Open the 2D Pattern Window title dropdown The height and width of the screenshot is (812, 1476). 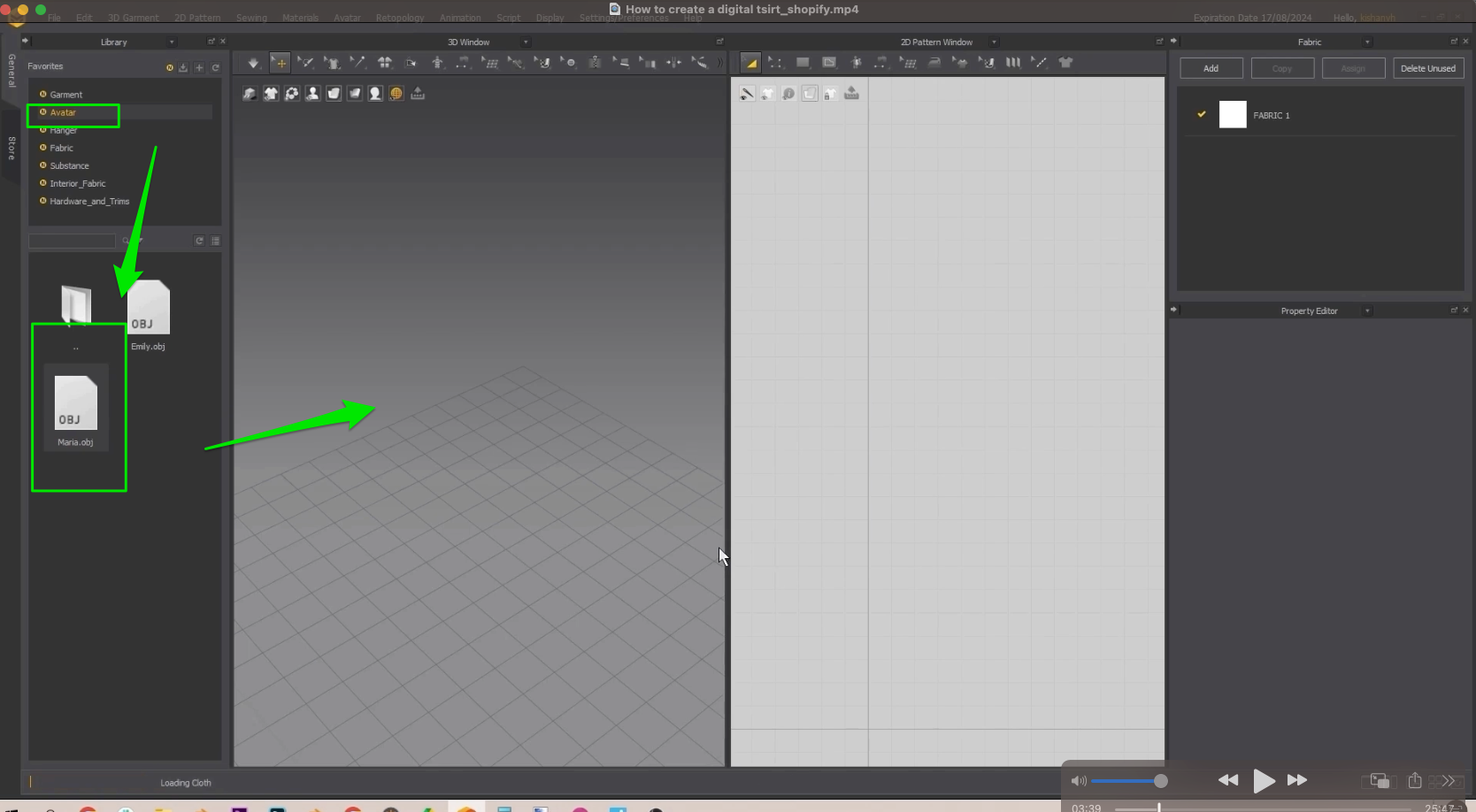[x=994, y=42]
